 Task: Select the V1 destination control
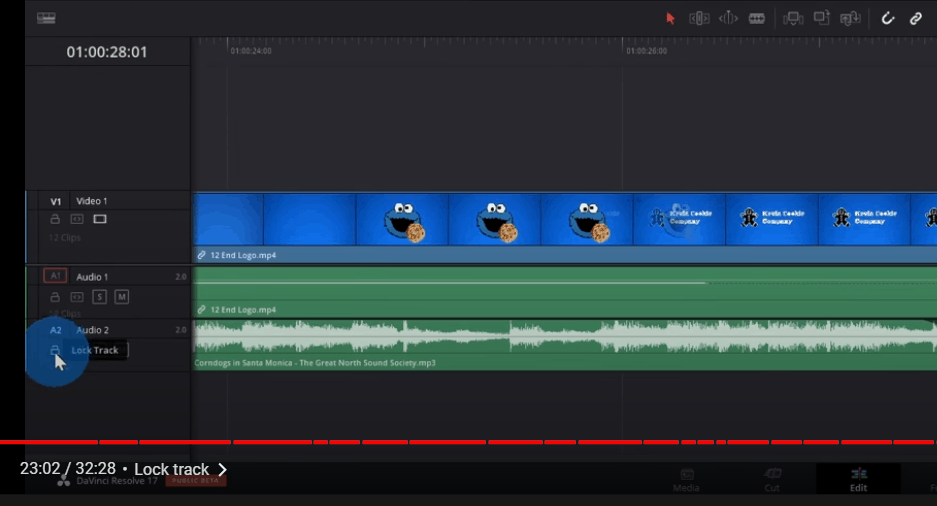coord(56,201)
